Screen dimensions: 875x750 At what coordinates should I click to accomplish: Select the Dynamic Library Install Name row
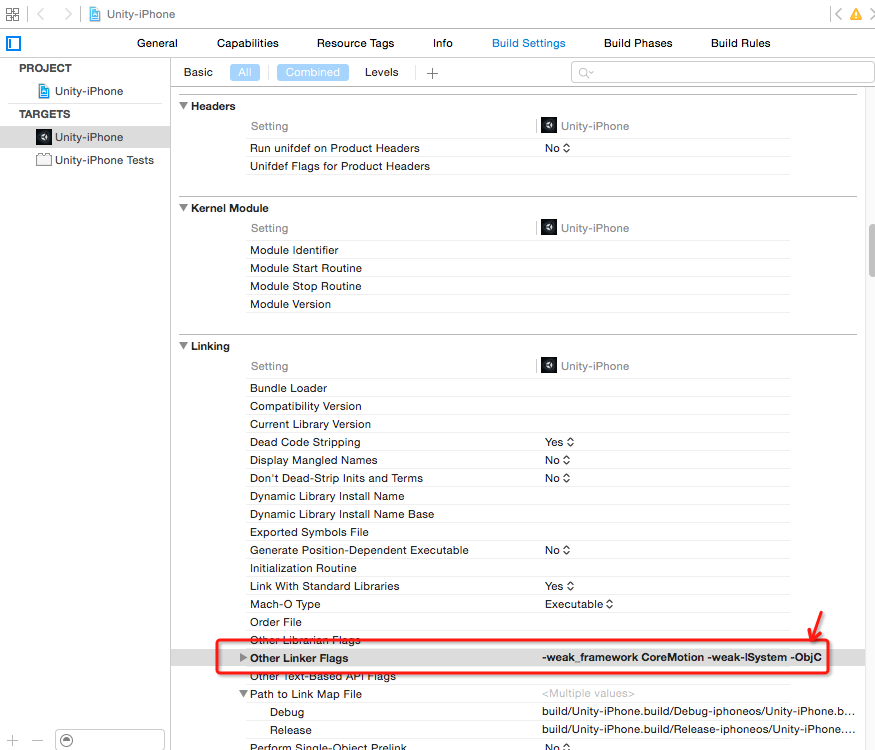pyautogui.click(x=518, y=496)
